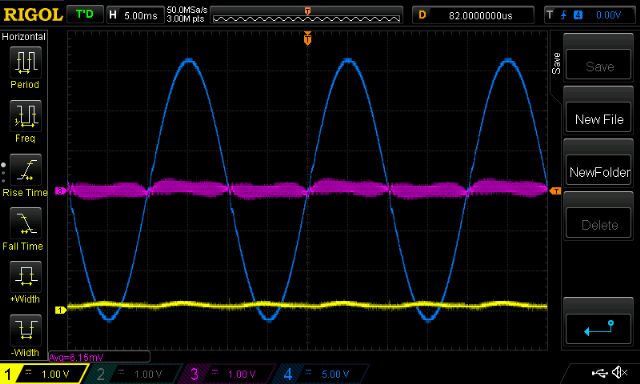Select the Freq measurement icon
Viewport: 640px width, 384px height.
pos(25,116)
